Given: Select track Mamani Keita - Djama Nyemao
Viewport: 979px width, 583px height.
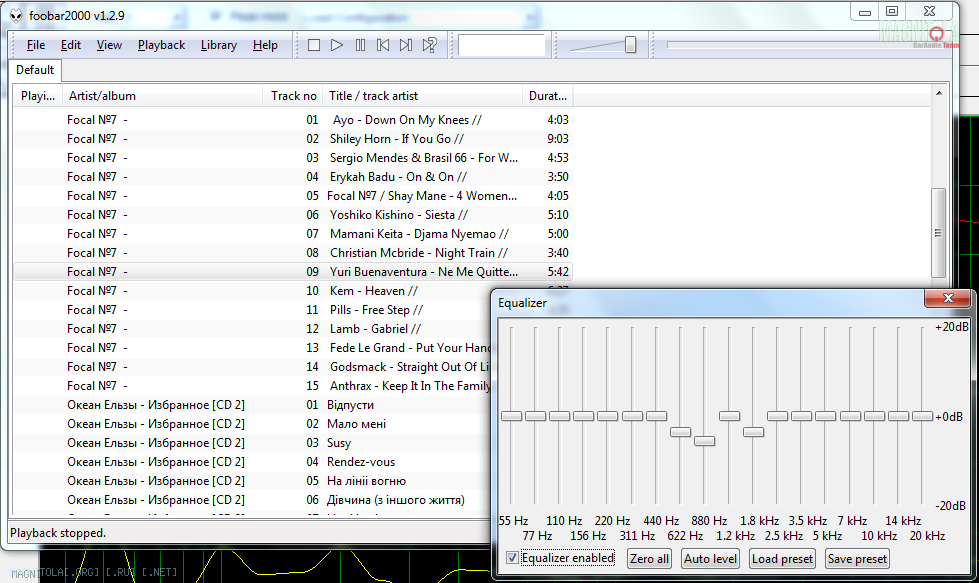Looking at the screenshot, I should point(292,234).
